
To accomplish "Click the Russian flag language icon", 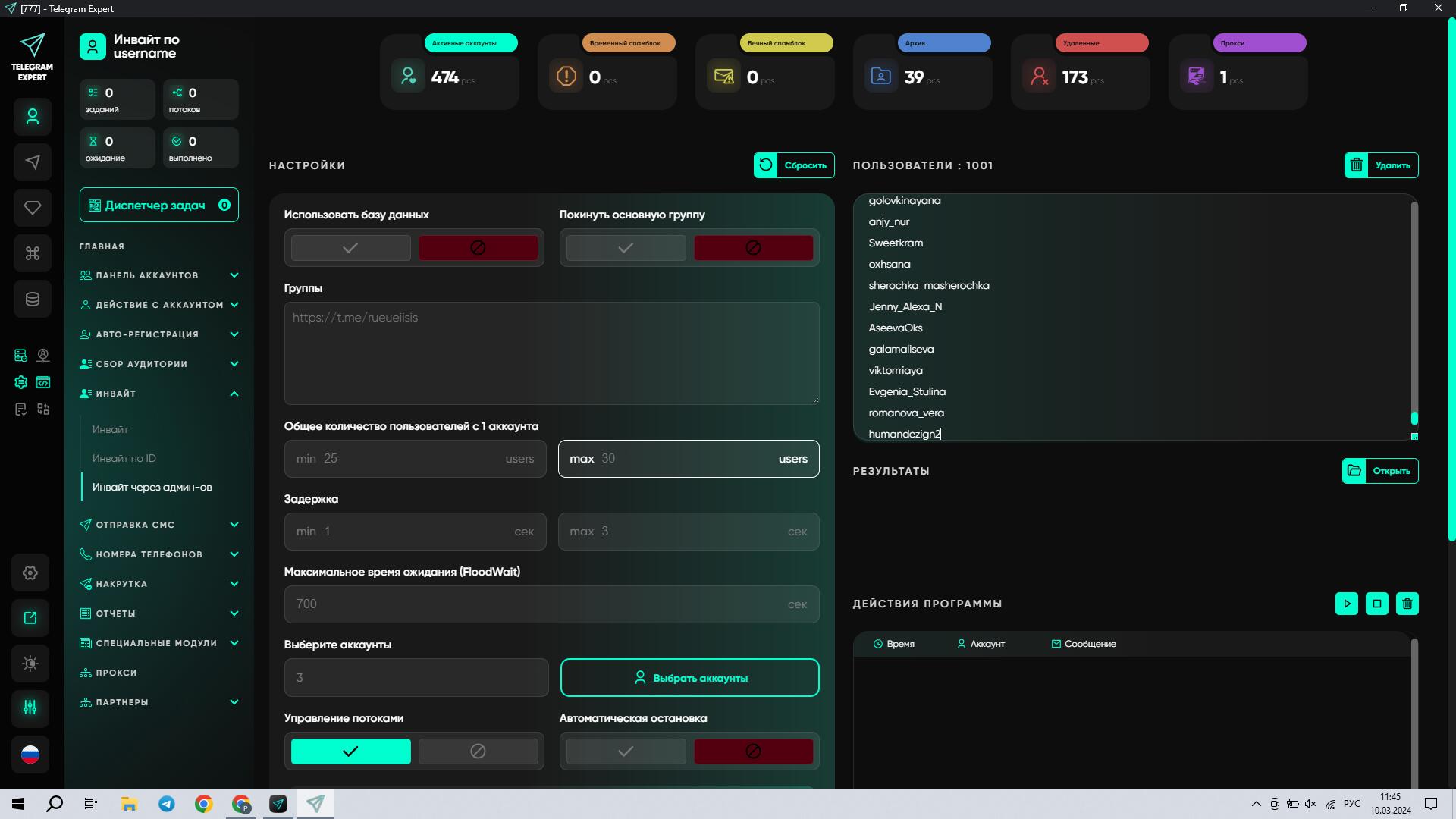I will click(x=30, y=755).
